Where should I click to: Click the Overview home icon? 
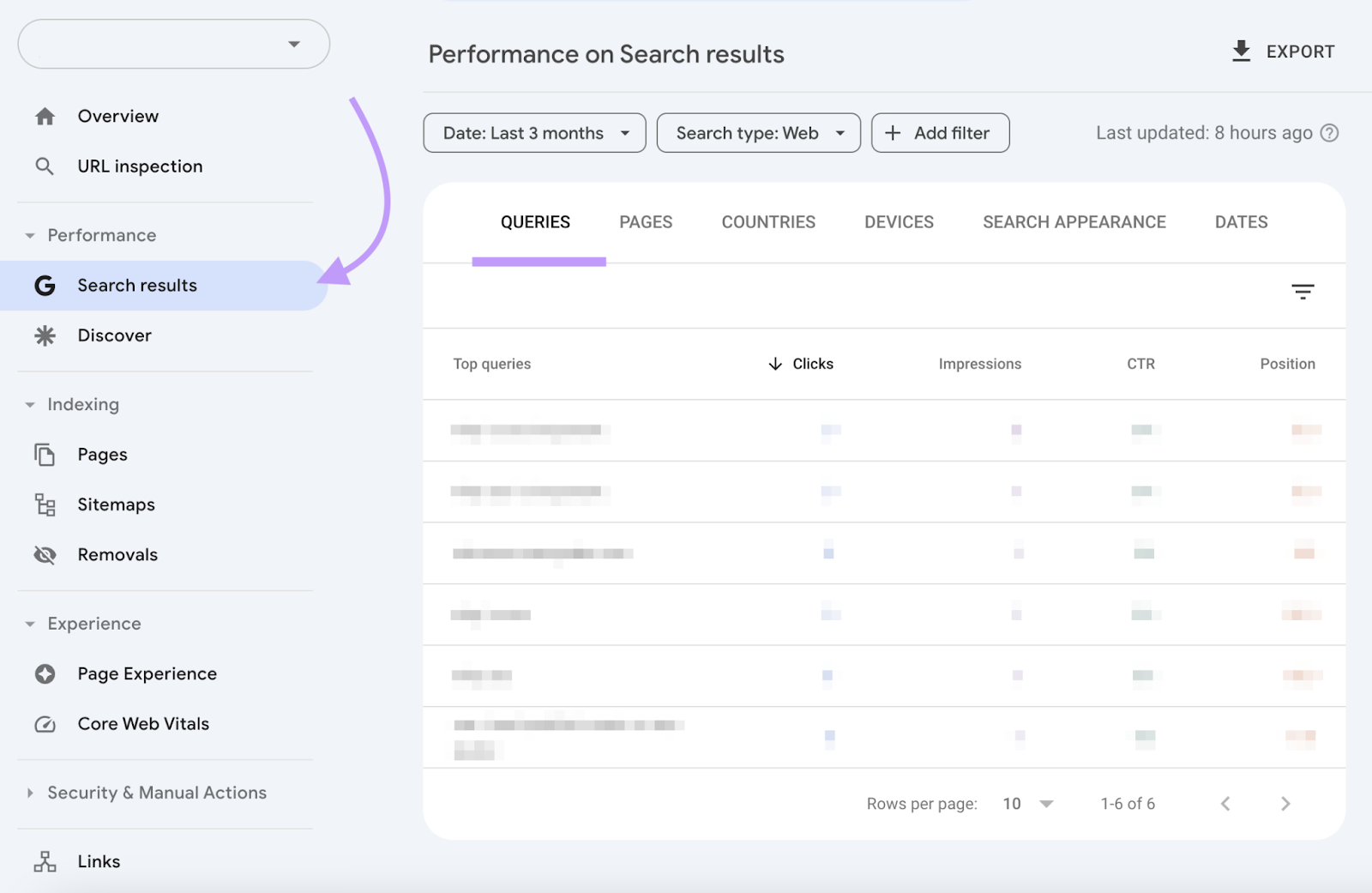coord(44,115)
